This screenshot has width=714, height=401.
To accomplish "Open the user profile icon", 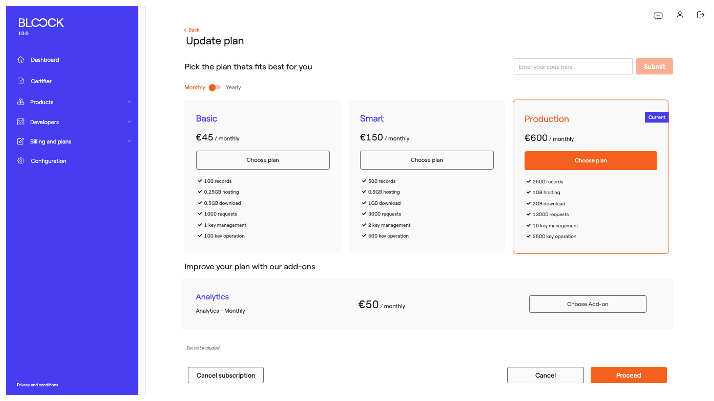I will click(680, 15).
